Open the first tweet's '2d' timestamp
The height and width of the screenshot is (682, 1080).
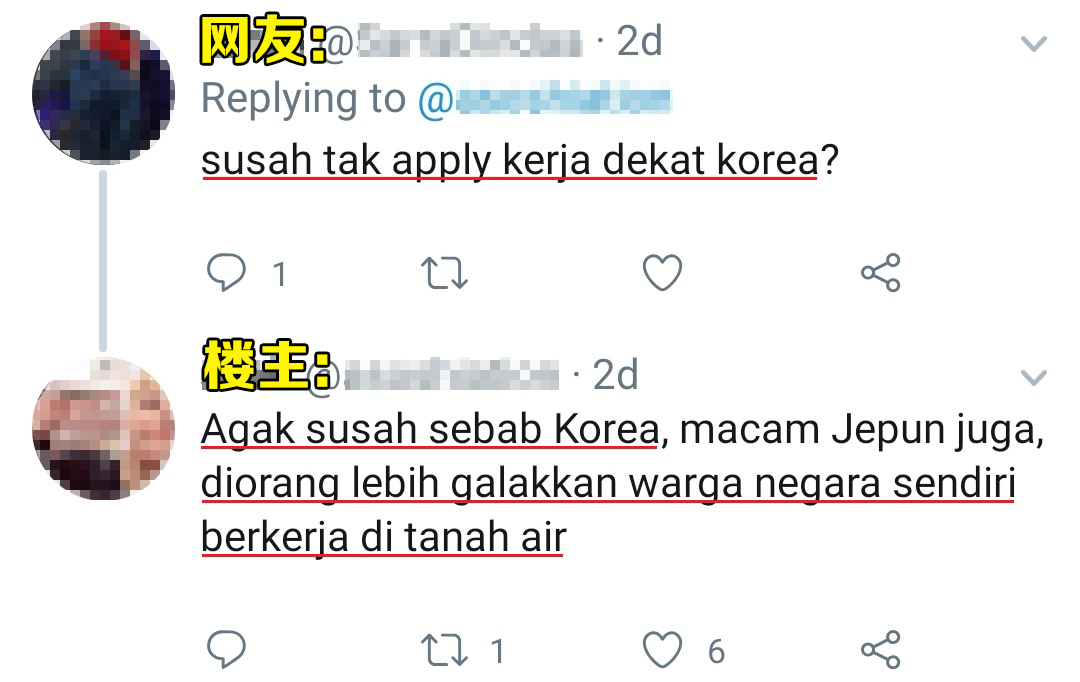[639, 41]
